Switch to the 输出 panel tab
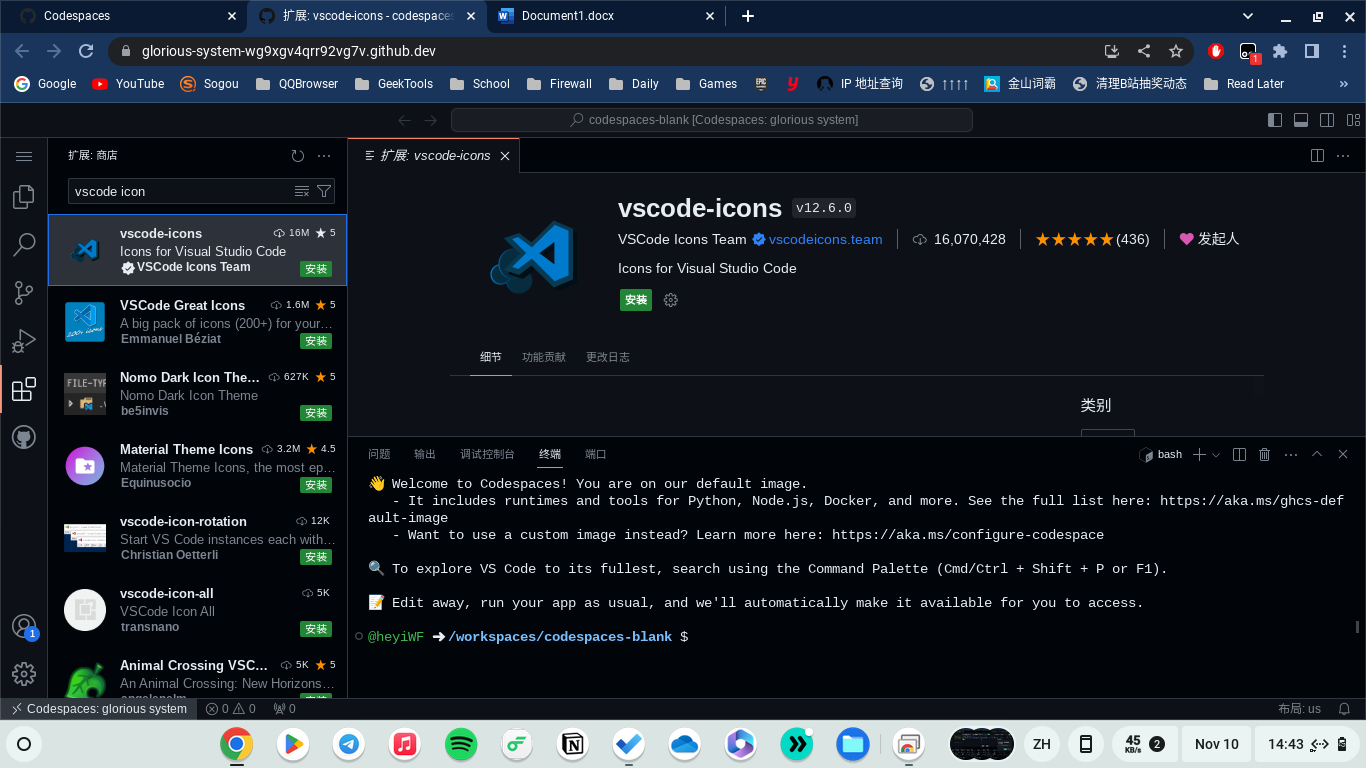The width and height of the screenshot is (1366, 768). point(425,454)
